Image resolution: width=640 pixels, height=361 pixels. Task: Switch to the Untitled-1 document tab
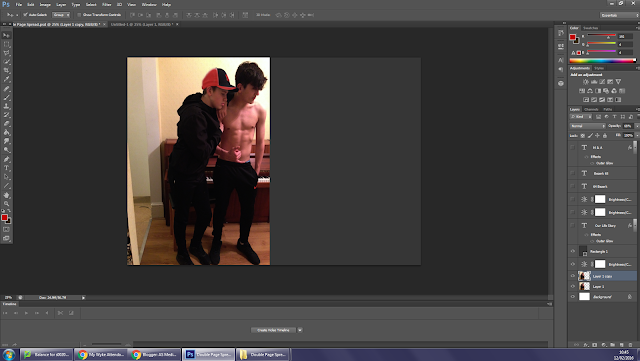(x=142, y=25)
